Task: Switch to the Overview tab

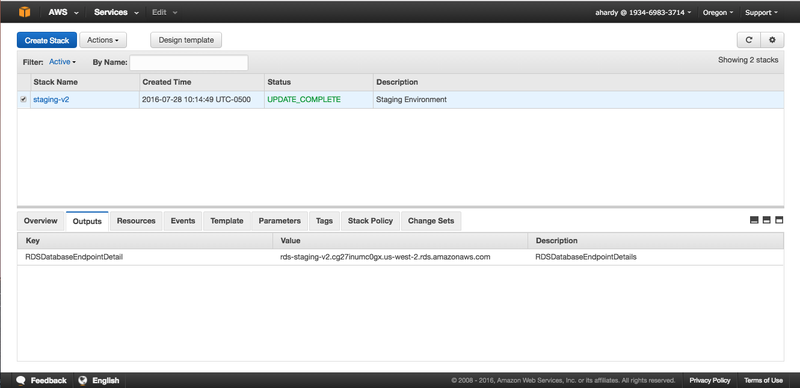Action: [x=41, y=221]
